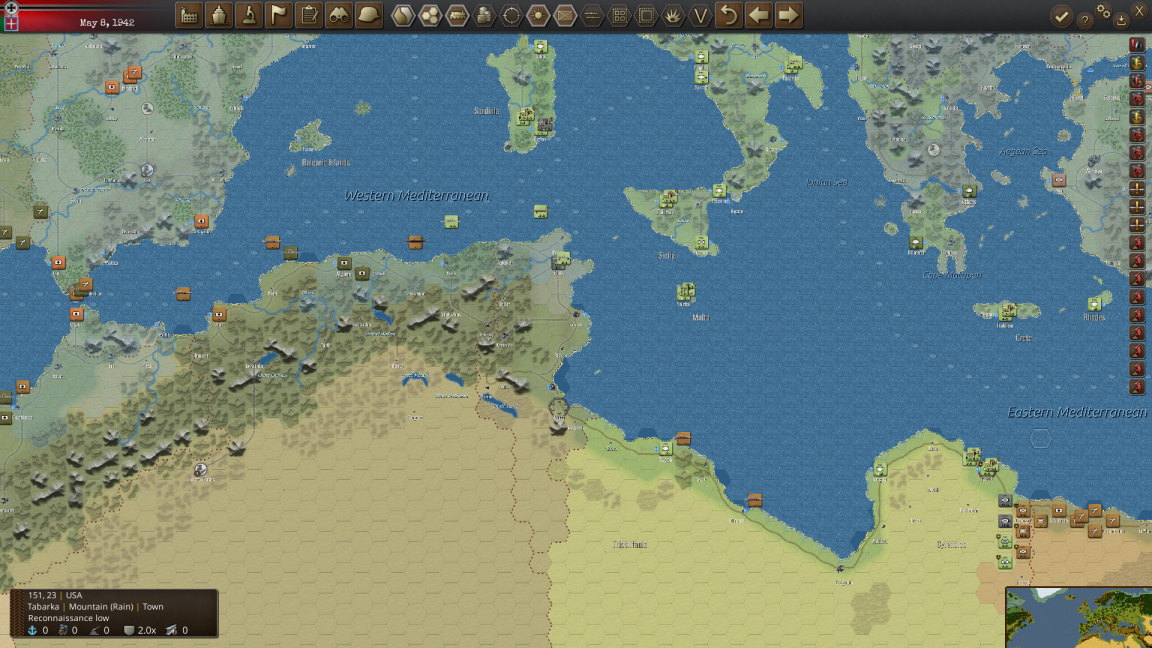
Task: Click the minimap thumbnail in corner
Action: (1079, 617)
